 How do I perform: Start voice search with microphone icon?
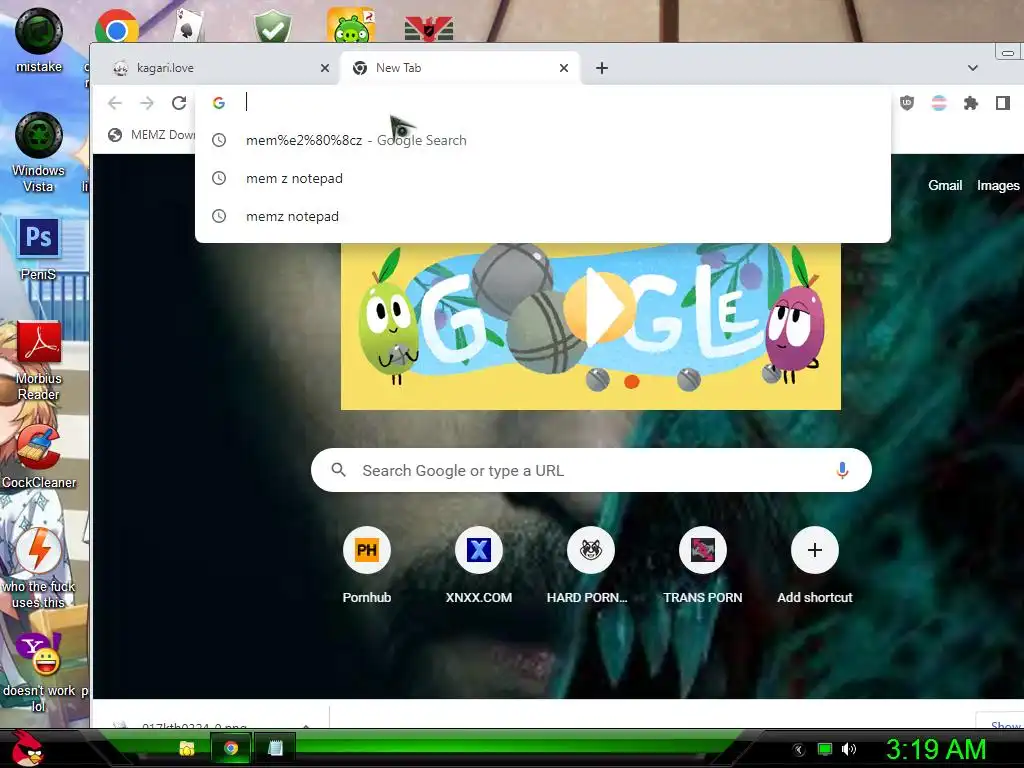click(842, 470)
